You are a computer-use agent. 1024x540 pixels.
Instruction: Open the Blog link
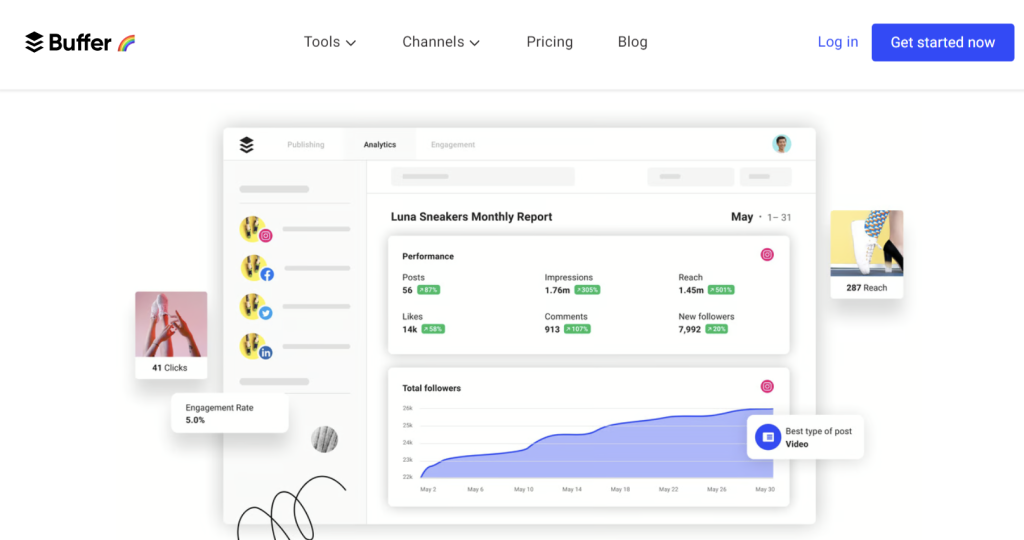pyautogui.click(x=633, y=42)
